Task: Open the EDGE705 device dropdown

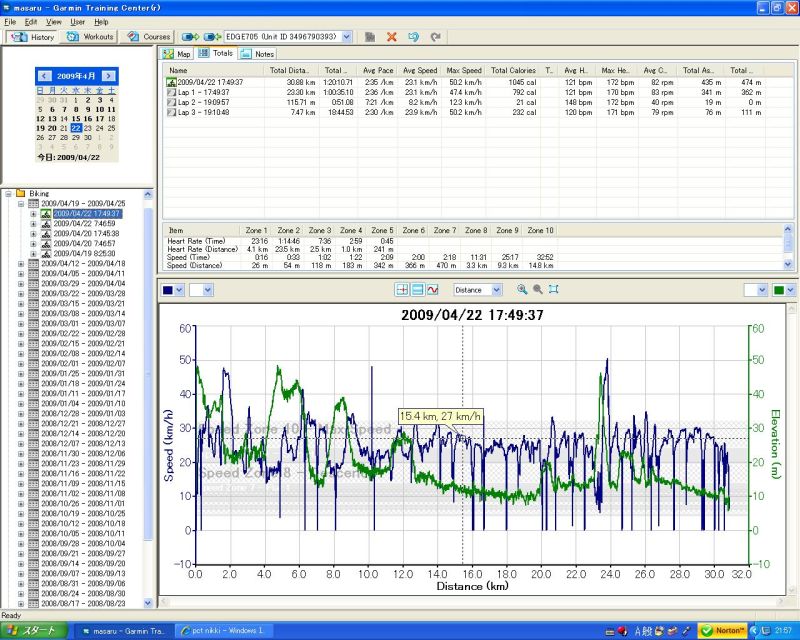Action: click(x=347, y=37)
